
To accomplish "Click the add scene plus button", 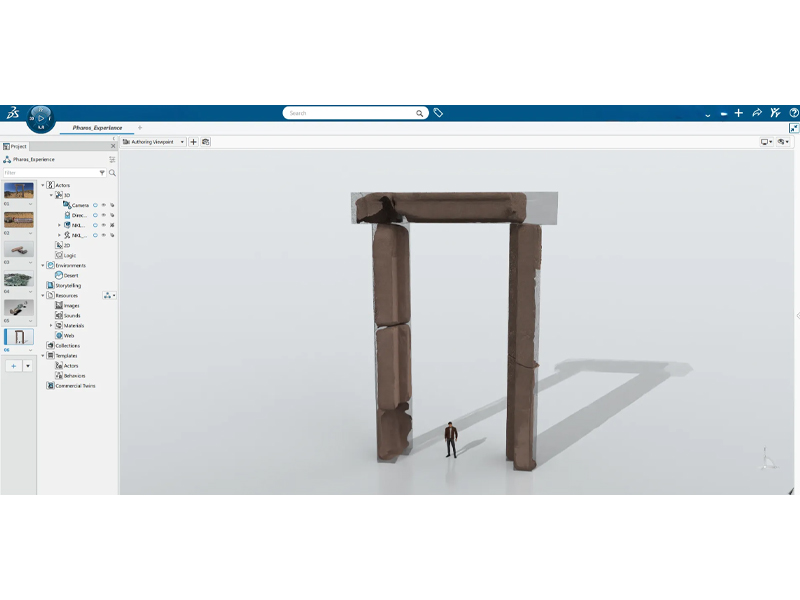I will pyautogui.click(x=14, y=366).
